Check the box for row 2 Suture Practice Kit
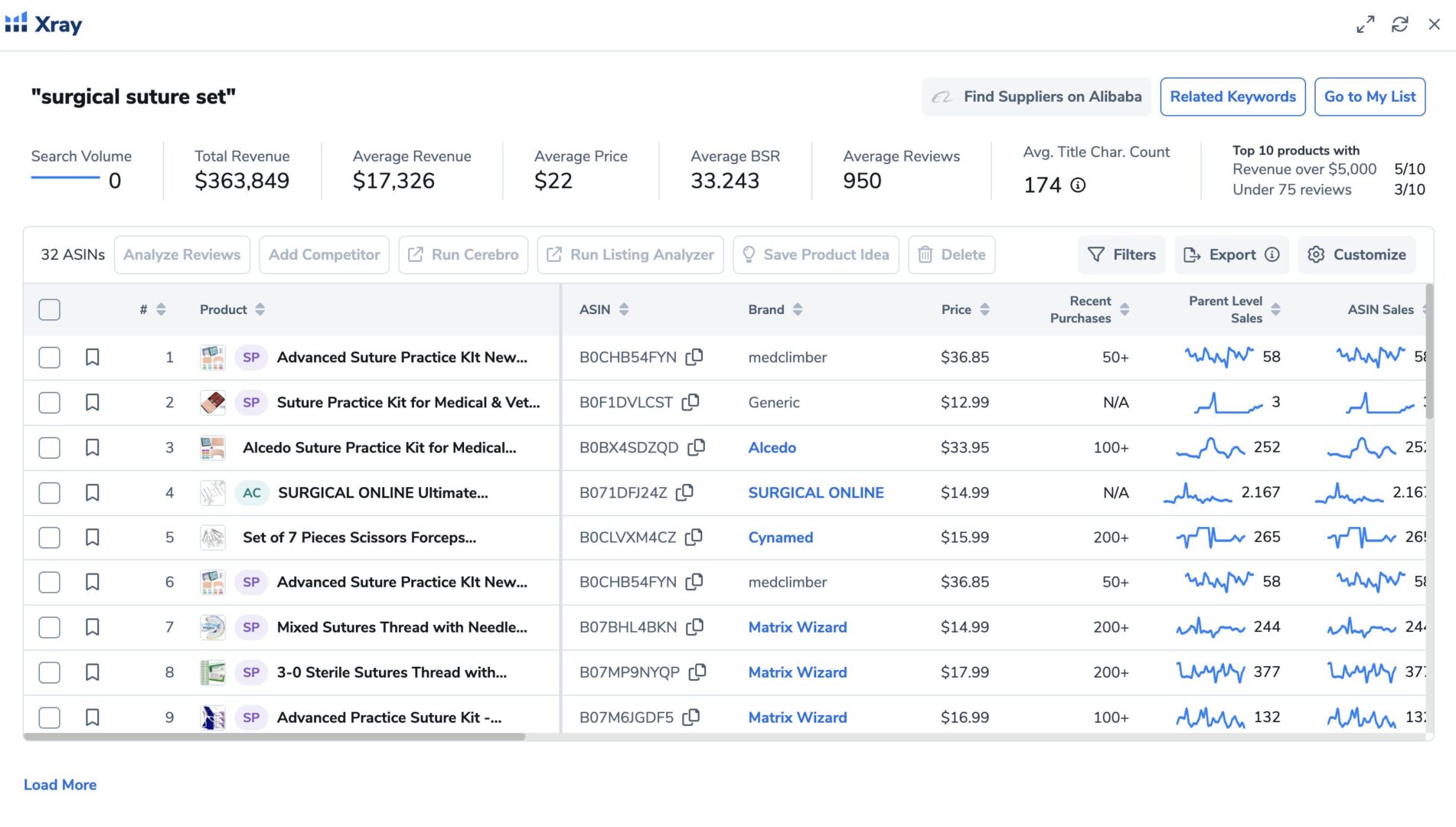Viewport: 1456px width, 827px height. tap(50, 402)
